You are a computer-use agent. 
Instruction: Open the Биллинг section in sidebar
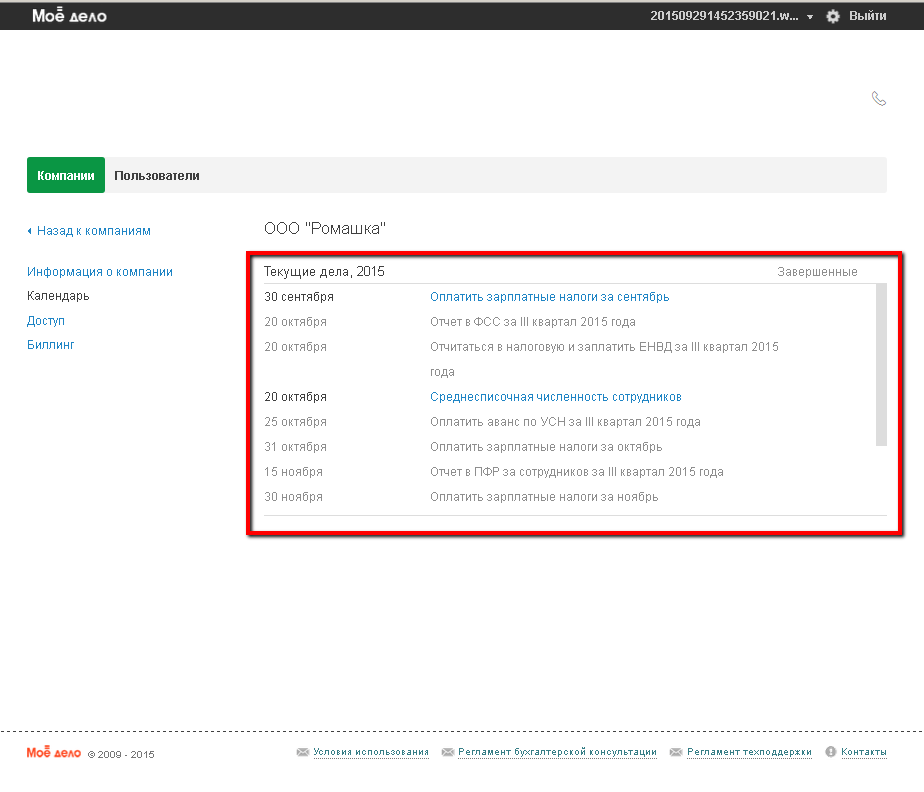51,345
